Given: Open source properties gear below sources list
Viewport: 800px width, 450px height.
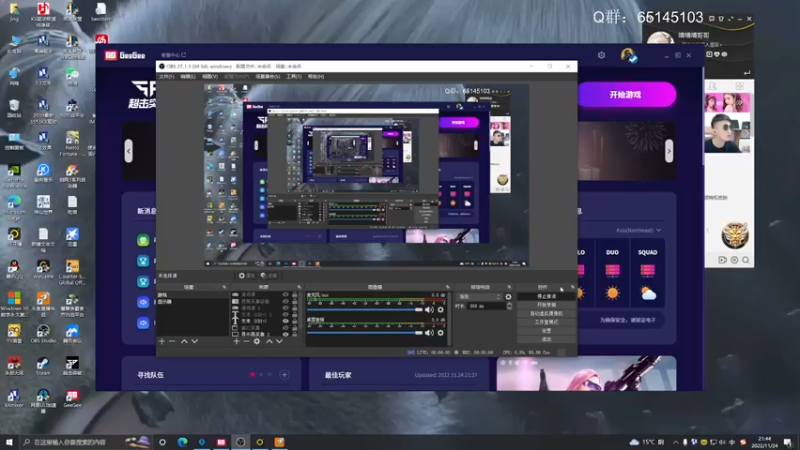Looking at the screenshot, I should (x=257, y=341).
